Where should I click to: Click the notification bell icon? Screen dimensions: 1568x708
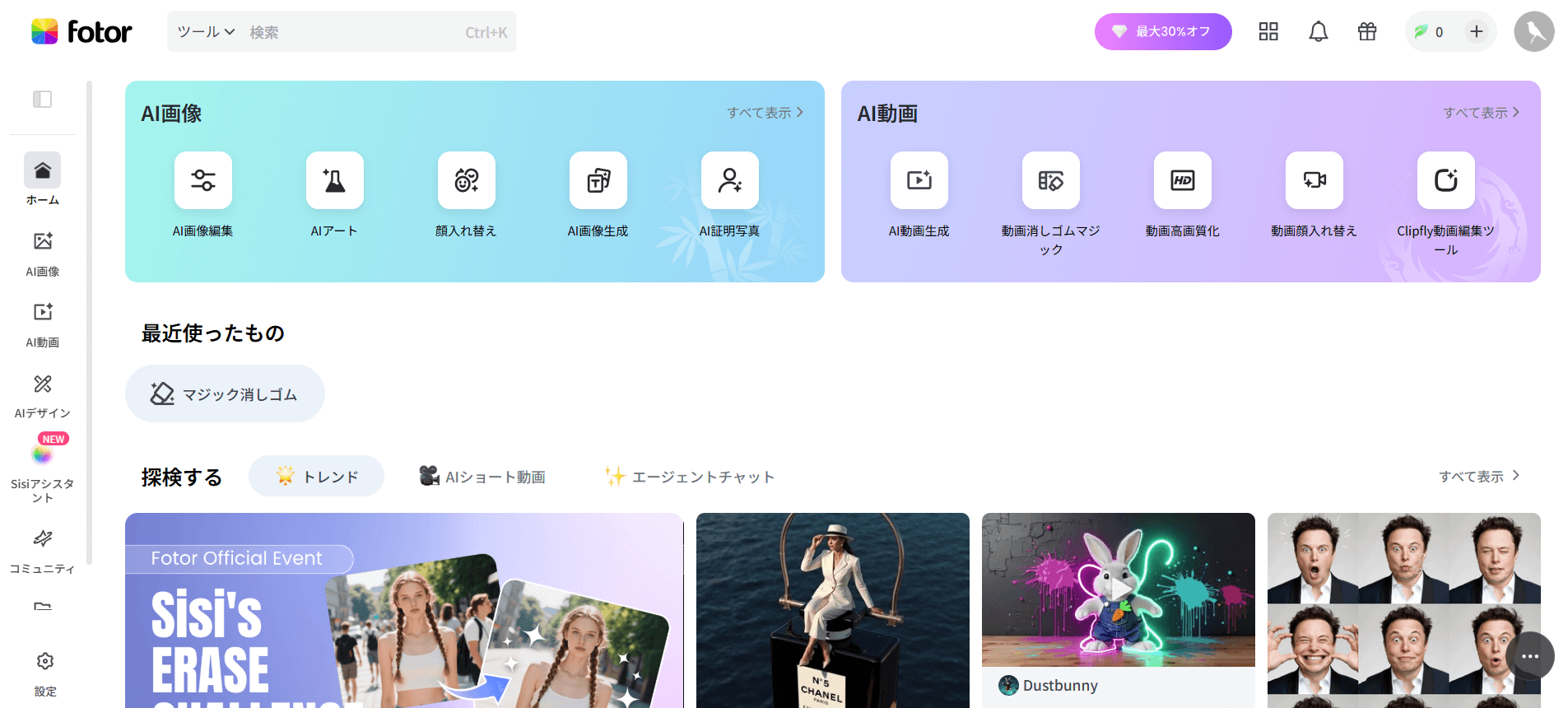(1318, 32)
